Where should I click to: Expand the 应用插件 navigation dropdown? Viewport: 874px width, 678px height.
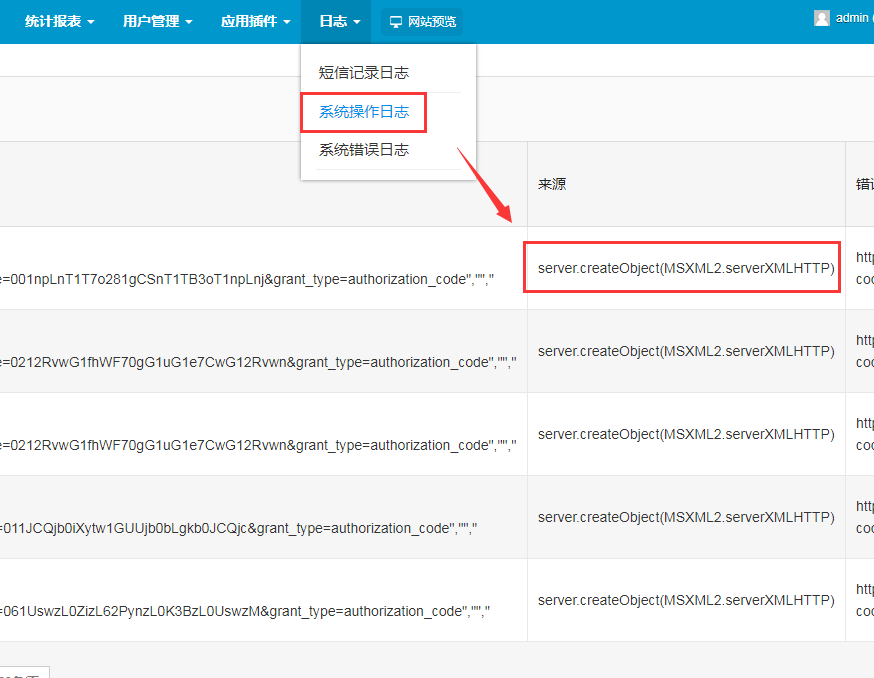pos(256,21)
